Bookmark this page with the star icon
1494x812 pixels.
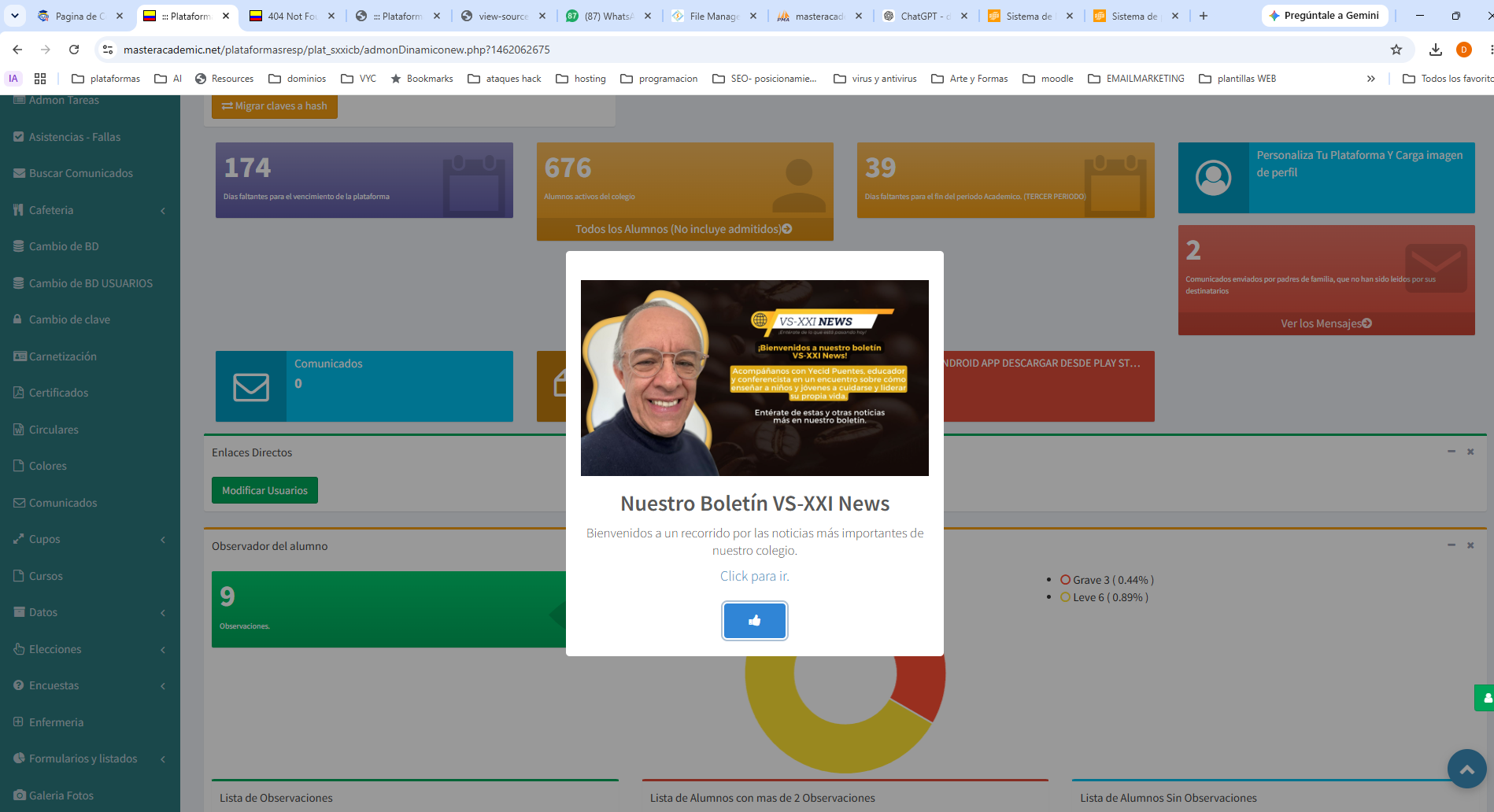pos(1396,50)
